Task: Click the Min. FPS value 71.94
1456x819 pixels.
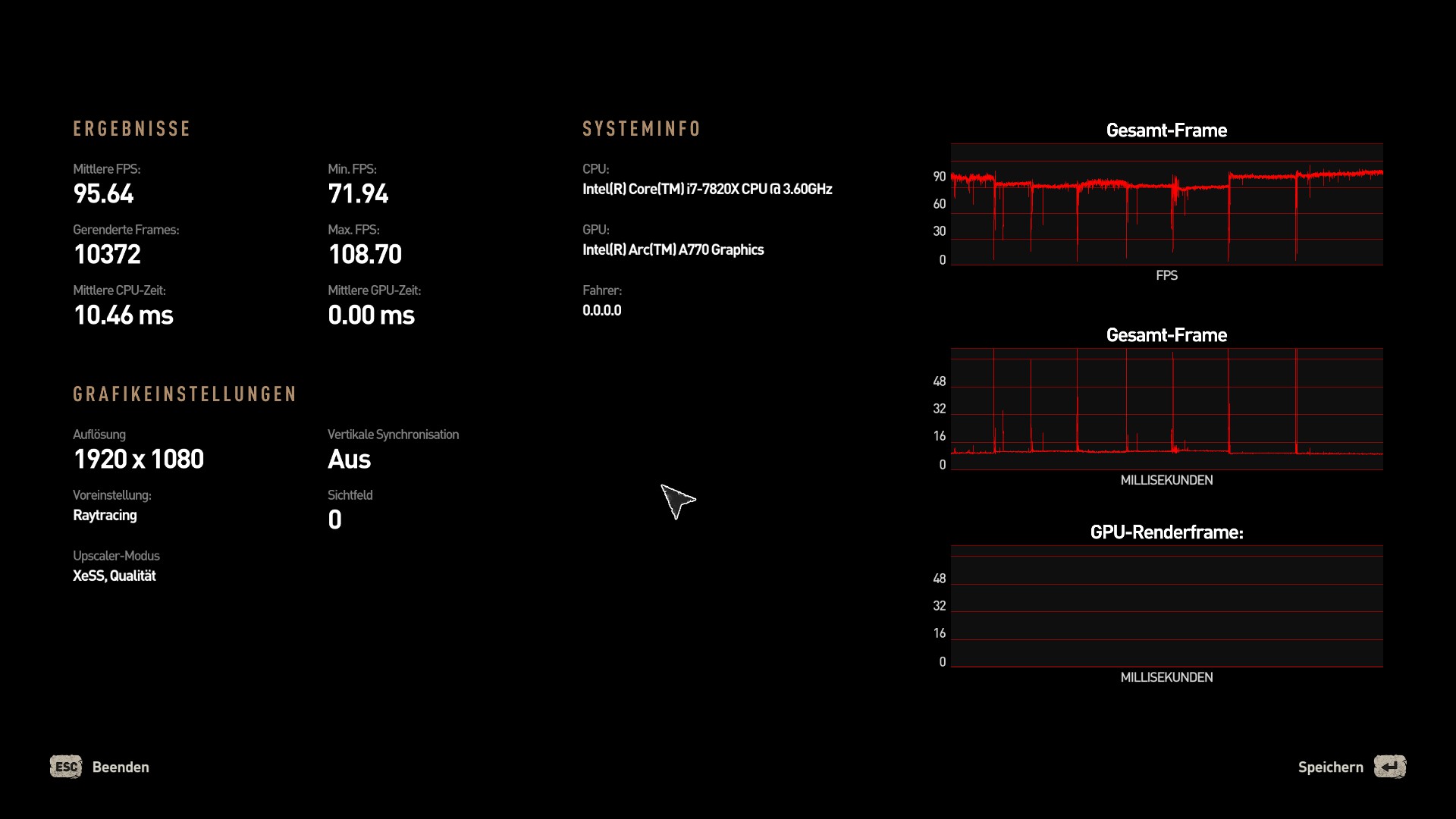Action: 358,194
